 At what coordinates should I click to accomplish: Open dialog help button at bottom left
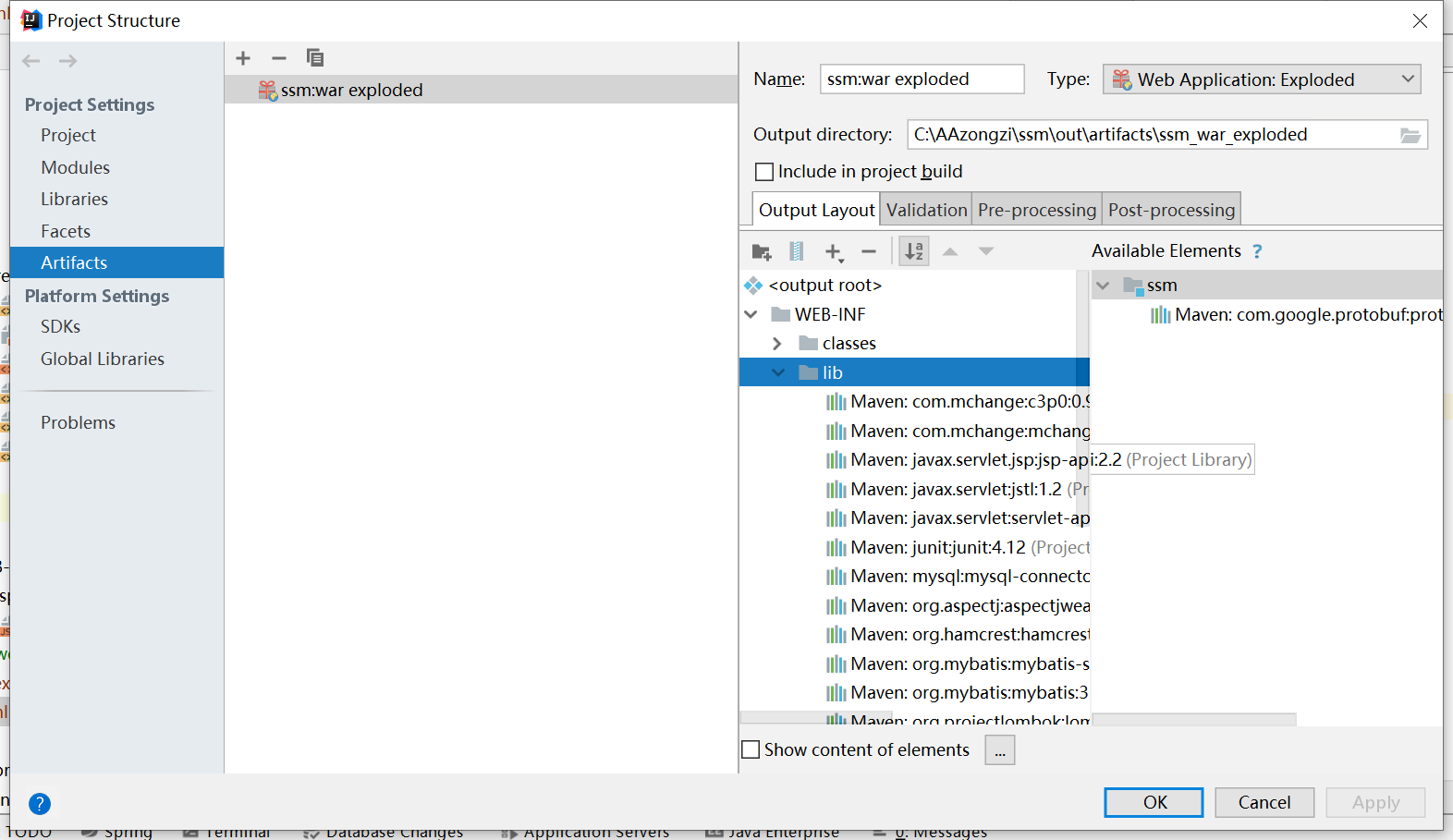[40, 803]
